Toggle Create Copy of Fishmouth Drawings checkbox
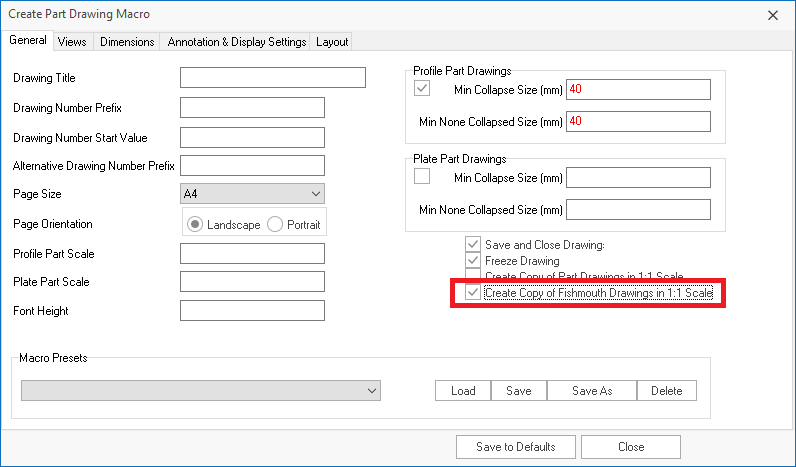The image size is (796, 467). click(473, 293)
